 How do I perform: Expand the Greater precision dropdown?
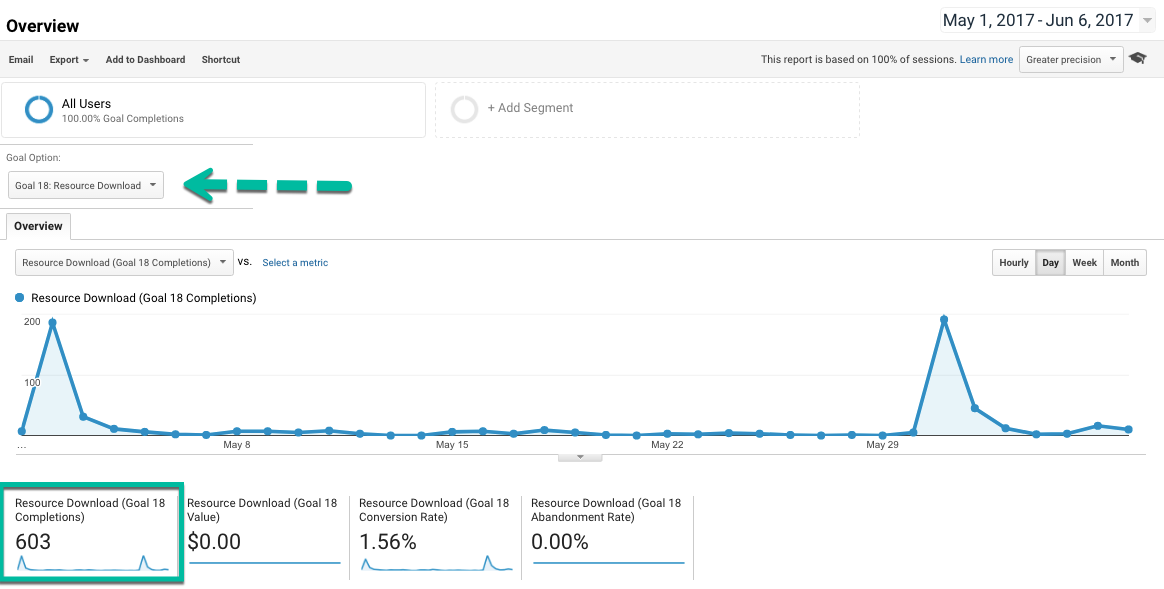(1070, 60)
